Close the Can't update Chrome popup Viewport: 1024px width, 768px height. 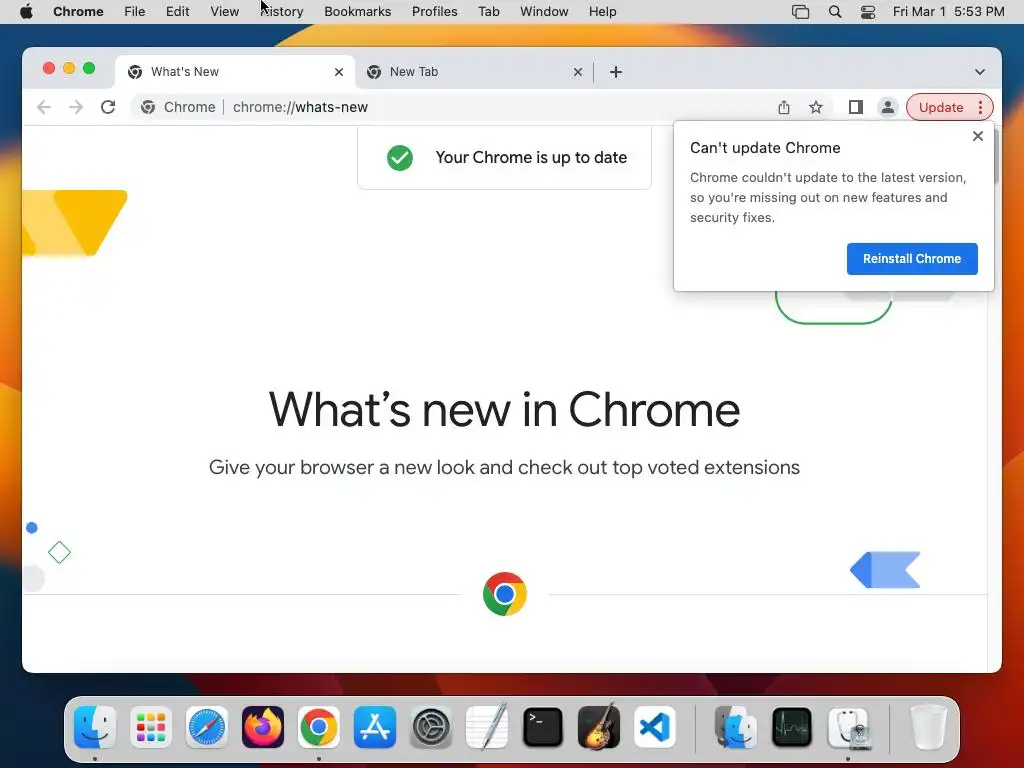(x=978, y=136)
